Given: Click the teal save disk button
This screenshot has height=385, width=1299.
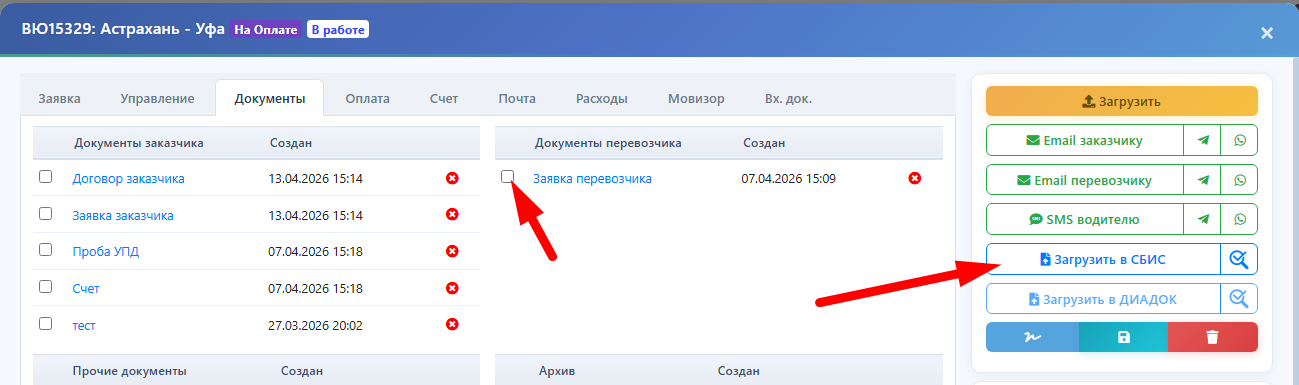Looking at the screenshot, I should click(1123, 337).
